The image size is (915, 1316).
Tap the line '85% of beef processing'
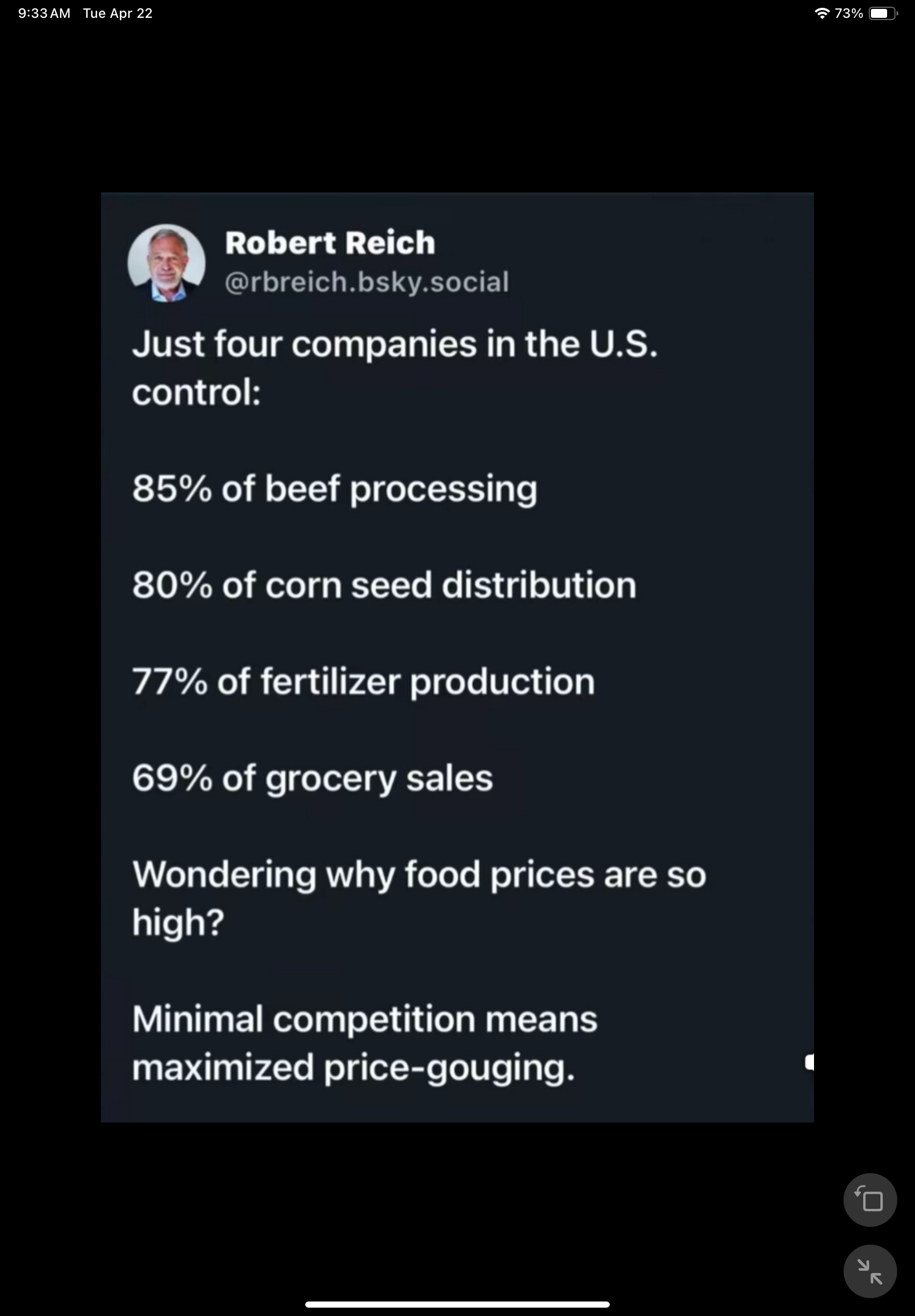point(334,489)
